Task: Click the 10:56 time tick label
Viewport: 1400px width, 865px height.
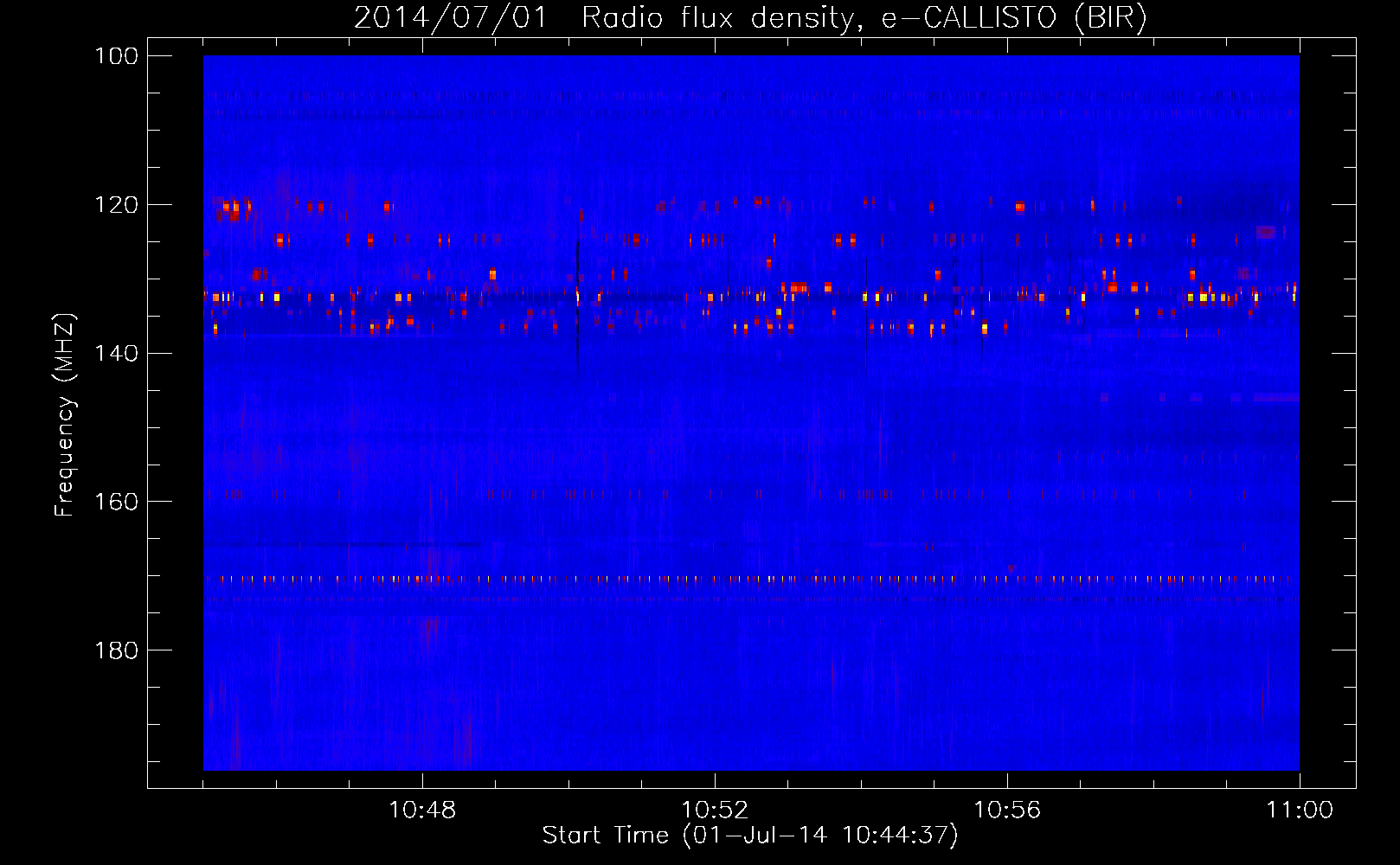Action: pyautogui.click(x=1007, y=811)
